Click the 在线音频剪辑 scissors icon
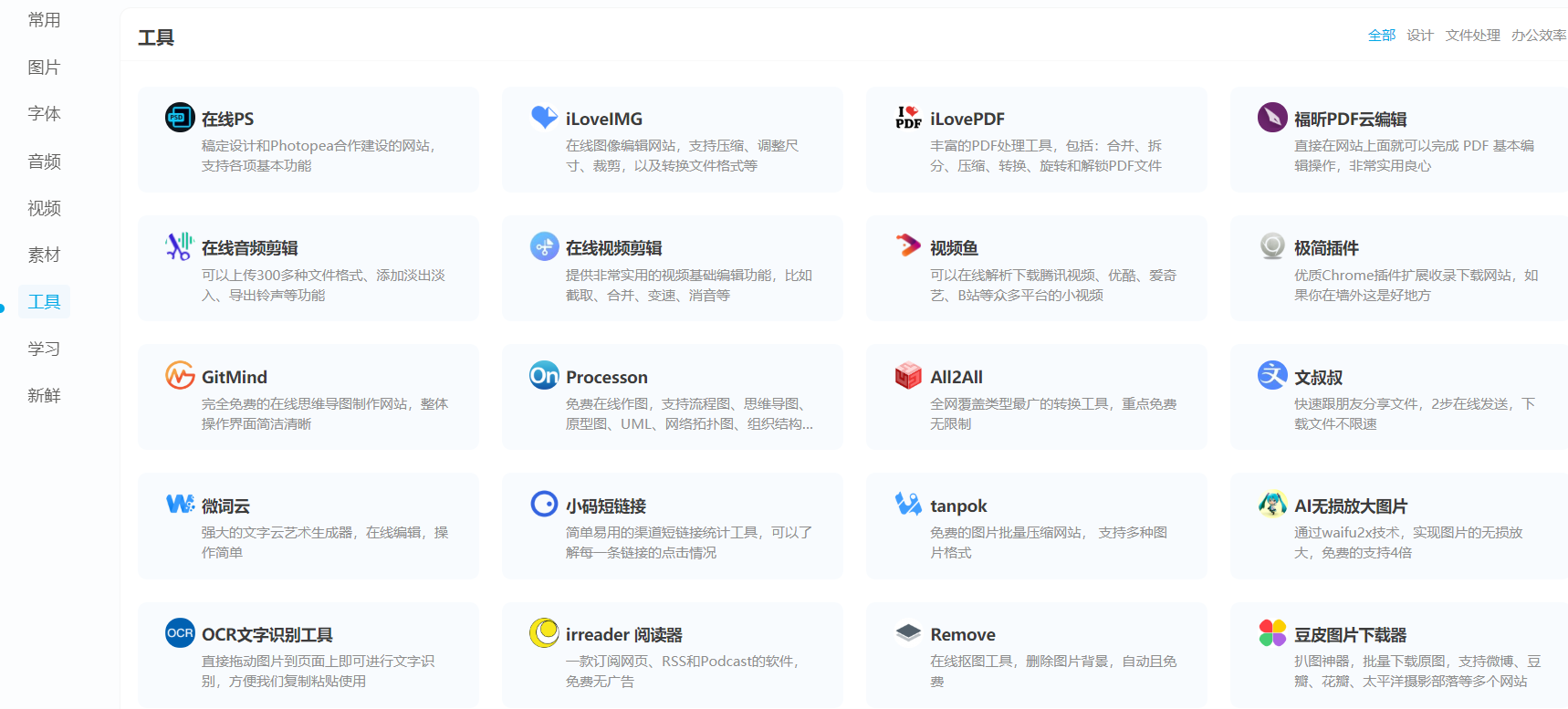 coord(180,246)
